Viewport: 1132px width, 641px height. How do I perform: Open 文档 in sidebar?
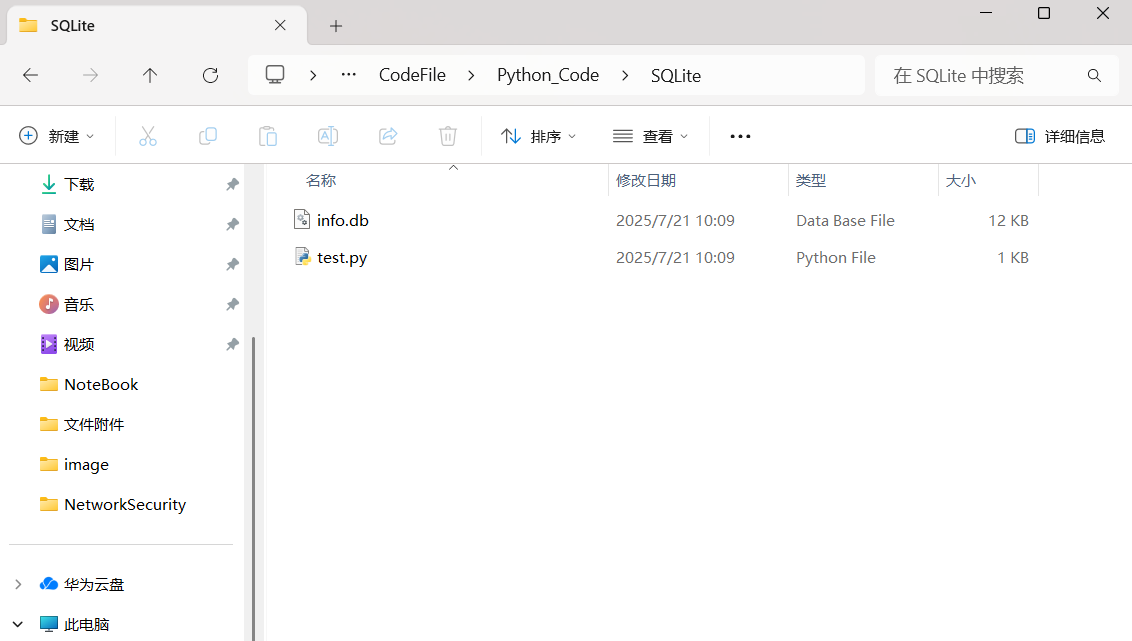click(x=79, y=224)
